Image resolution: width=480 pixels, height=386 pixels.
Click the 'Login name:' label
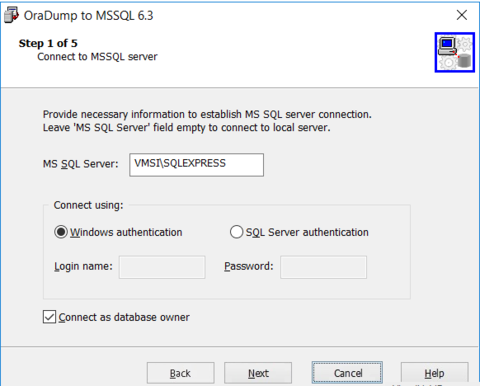(83, 266)
